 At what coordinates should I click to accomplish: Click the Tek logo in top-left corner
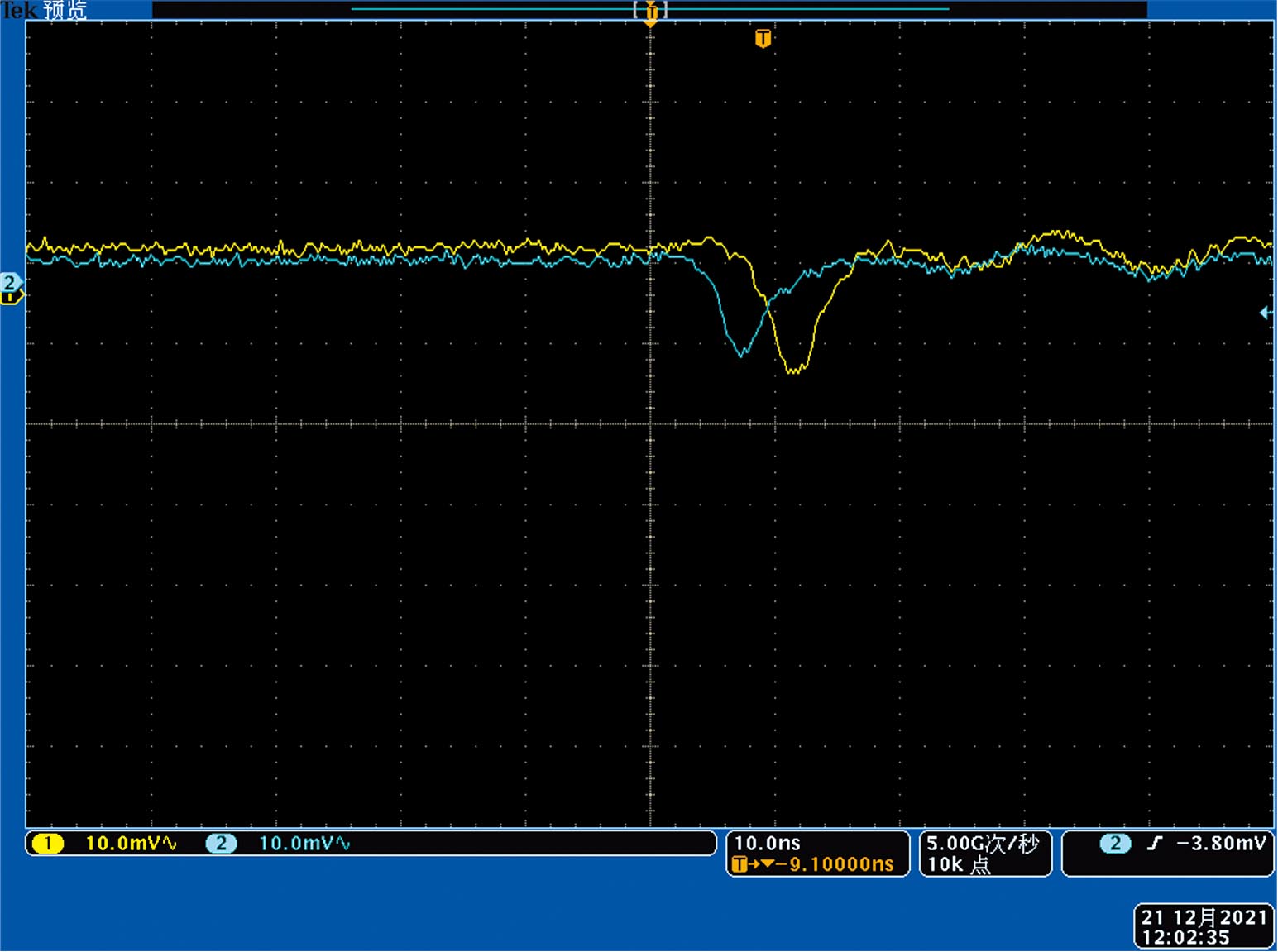pyautogui.click(x=18, y=10)
